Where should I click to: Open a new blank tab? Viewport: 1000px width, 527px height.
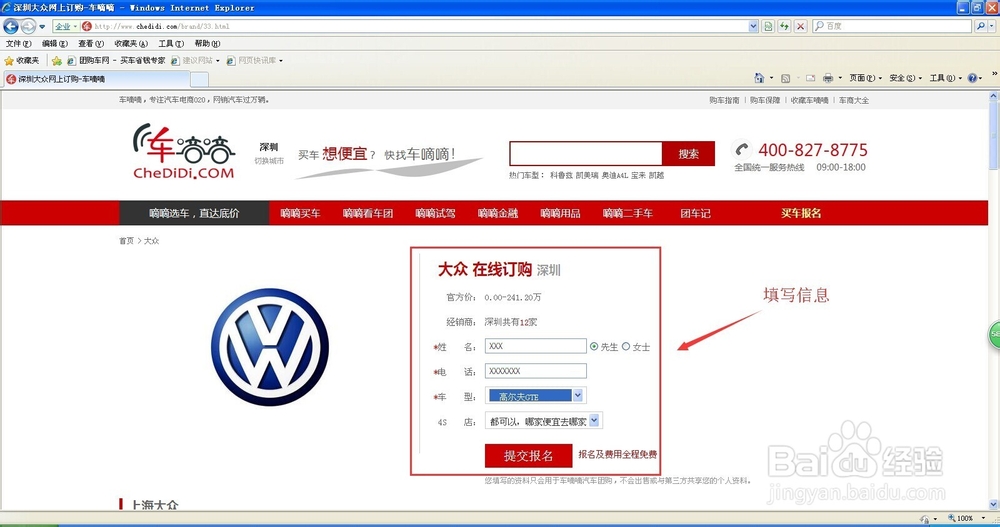200,80
